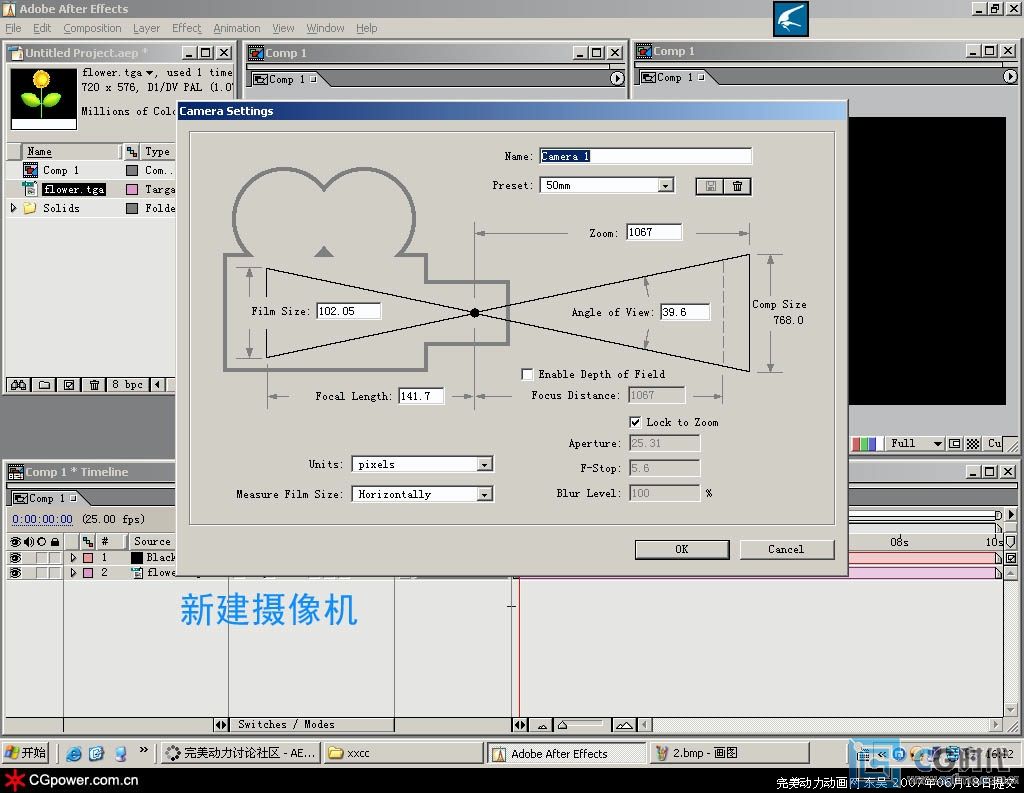
Task: Open the flower.tga footage dropdown arrow
Action: tap(150, 73)
